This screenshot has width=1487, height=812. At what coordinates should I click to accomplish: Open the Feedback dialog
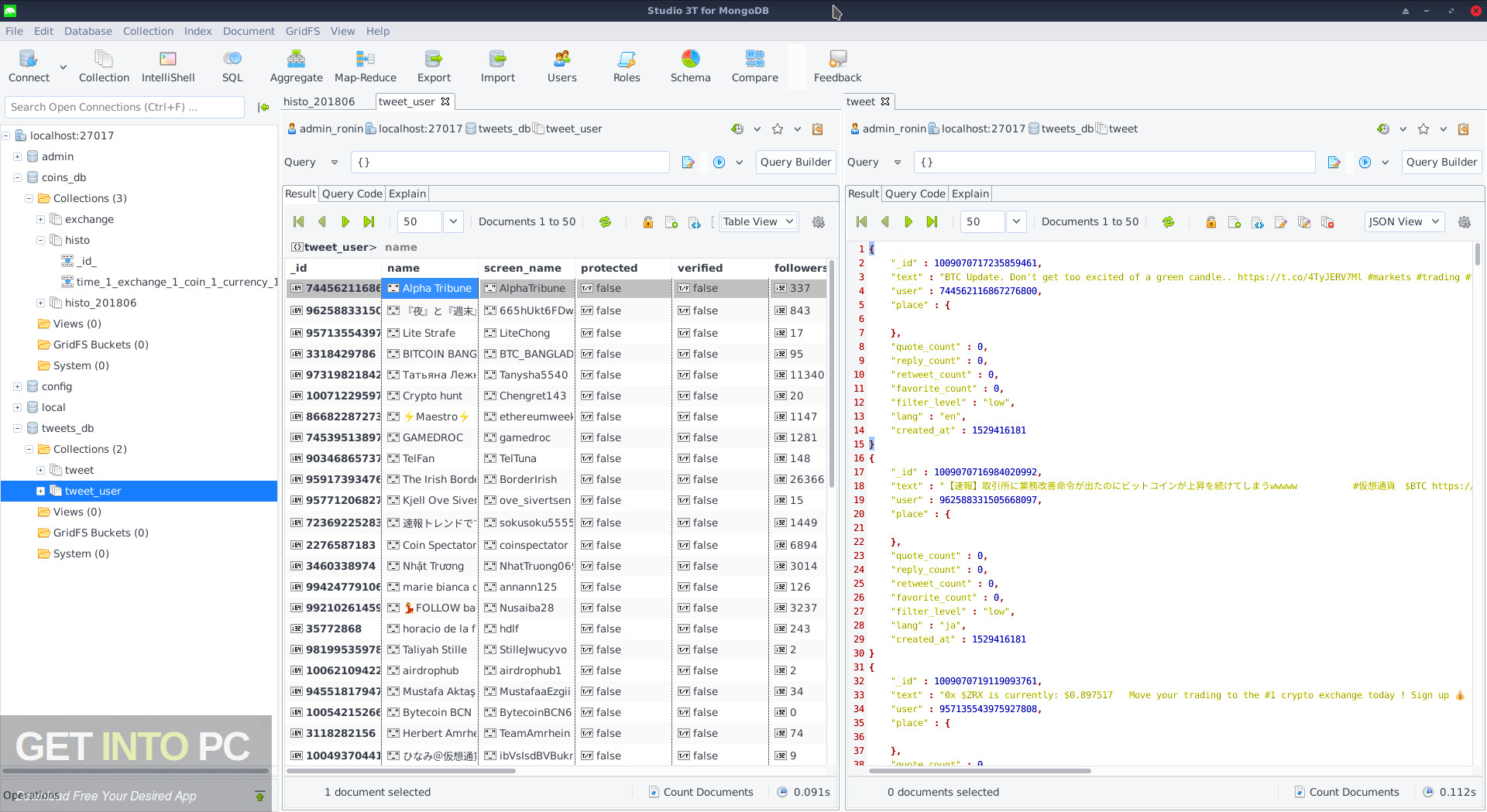click(x=837, y=66)
